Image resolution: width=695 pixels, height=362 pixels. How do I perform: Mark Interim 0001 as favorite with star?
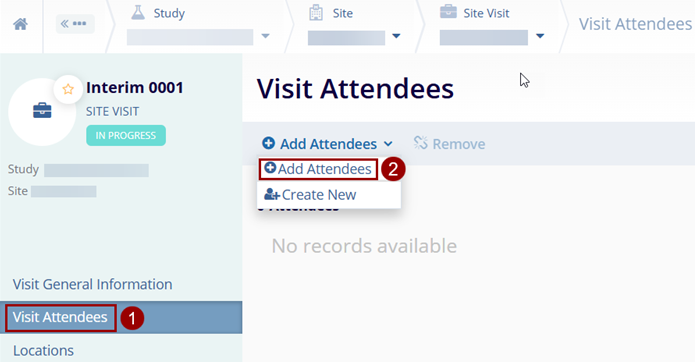68,89
